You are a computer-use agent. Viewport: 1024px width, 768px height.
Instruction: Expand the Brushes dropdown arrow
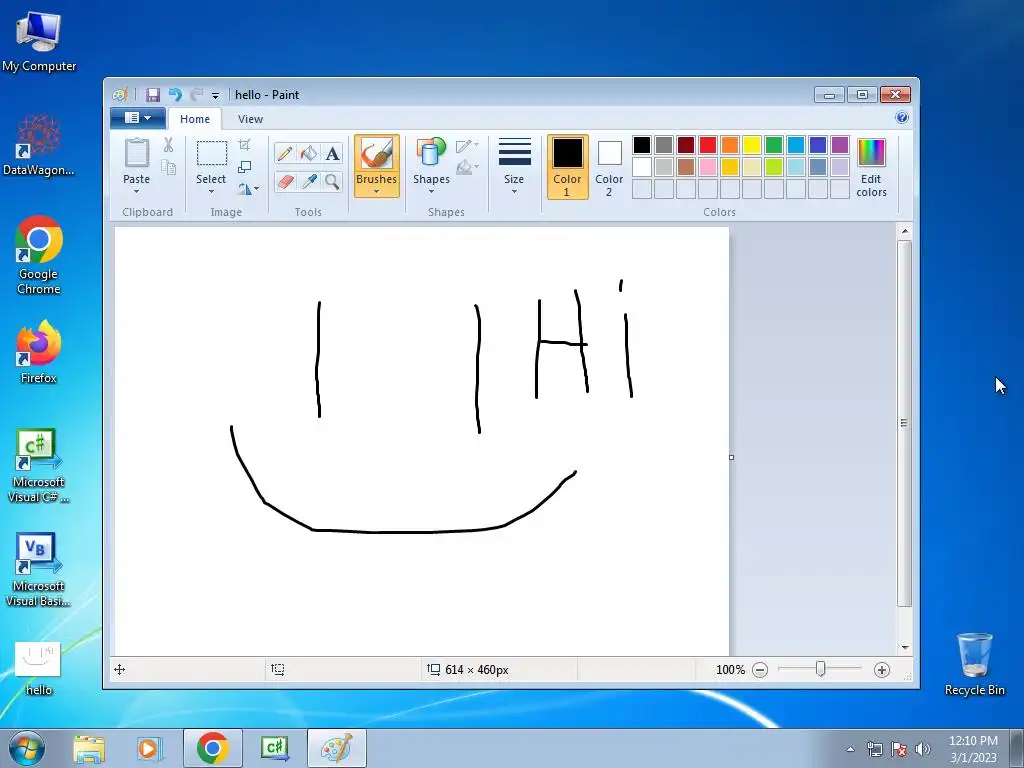tap(377, 192)
